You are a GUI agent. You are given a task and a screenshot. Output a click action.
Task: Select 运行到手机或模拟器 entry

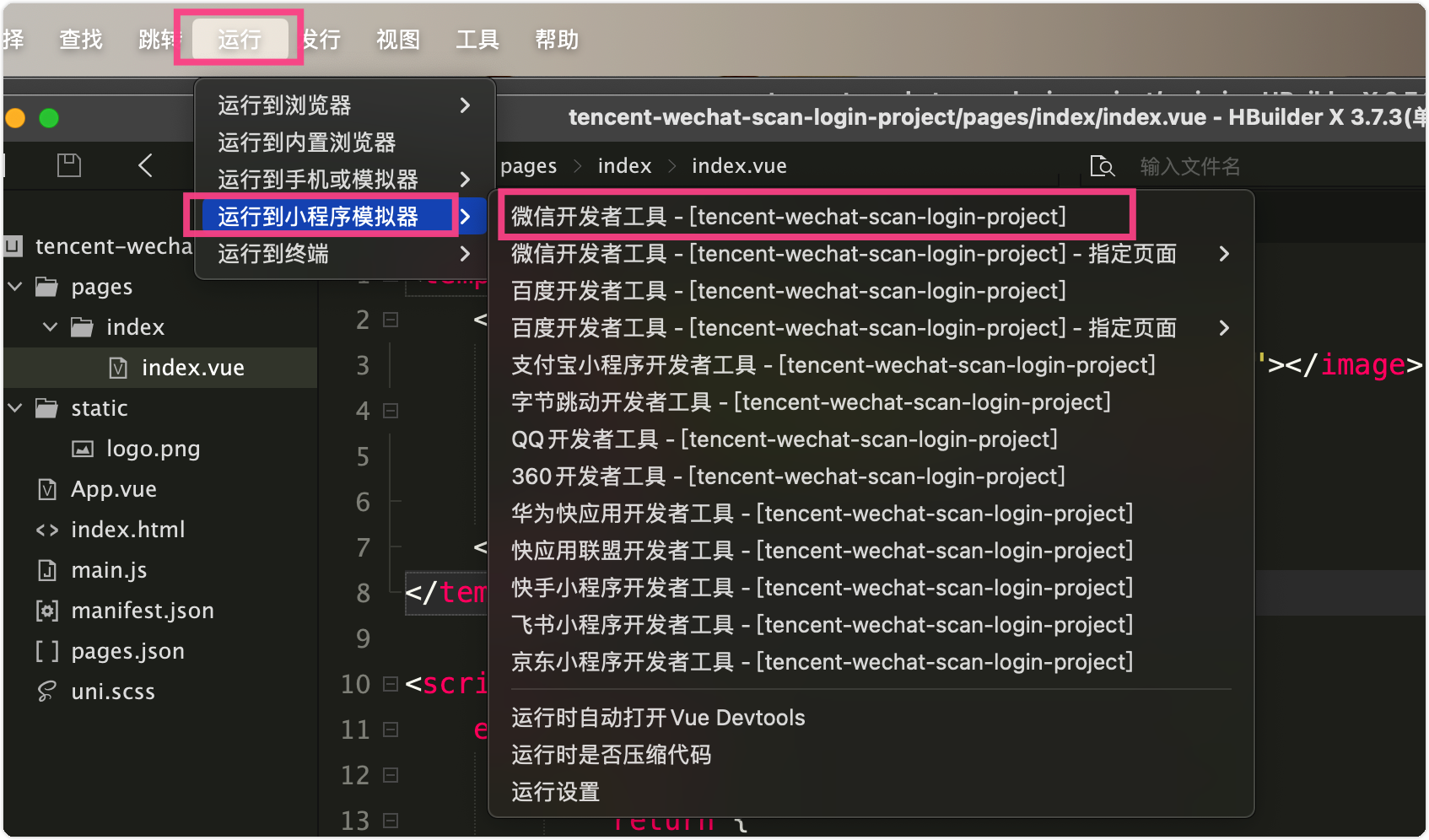pyautogui.click(x=344, y=179)
